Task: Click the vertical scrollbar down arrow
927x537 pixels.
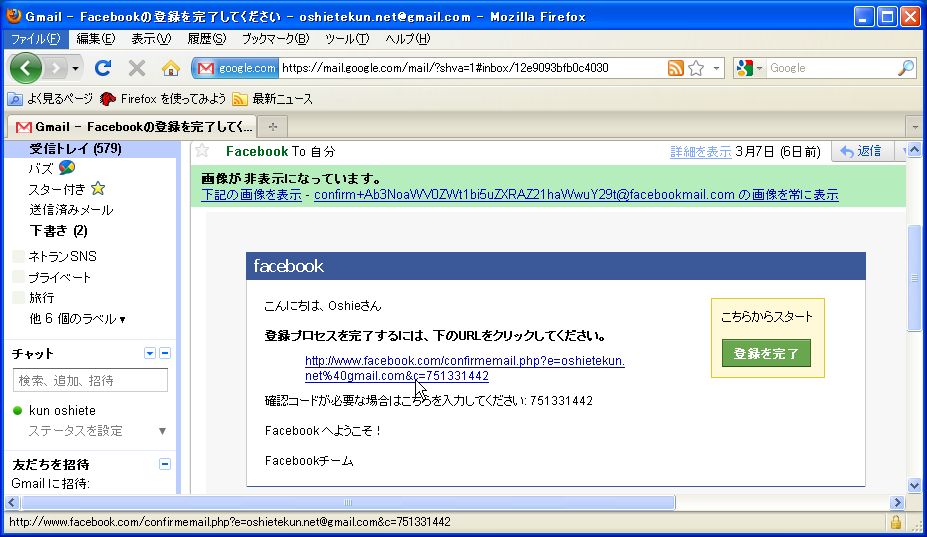Action: click(x=915, y=486)
